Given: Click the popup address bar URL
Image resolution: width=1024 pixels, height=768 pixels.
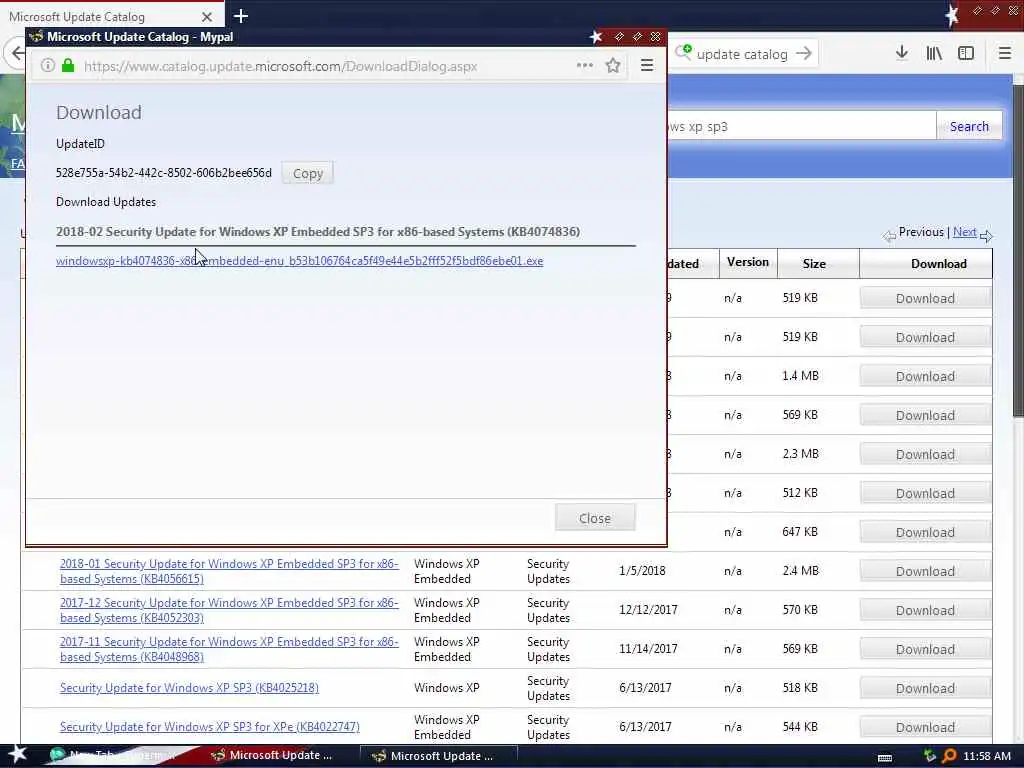Looking at the screenshot, I should click(x=281, y=66).
